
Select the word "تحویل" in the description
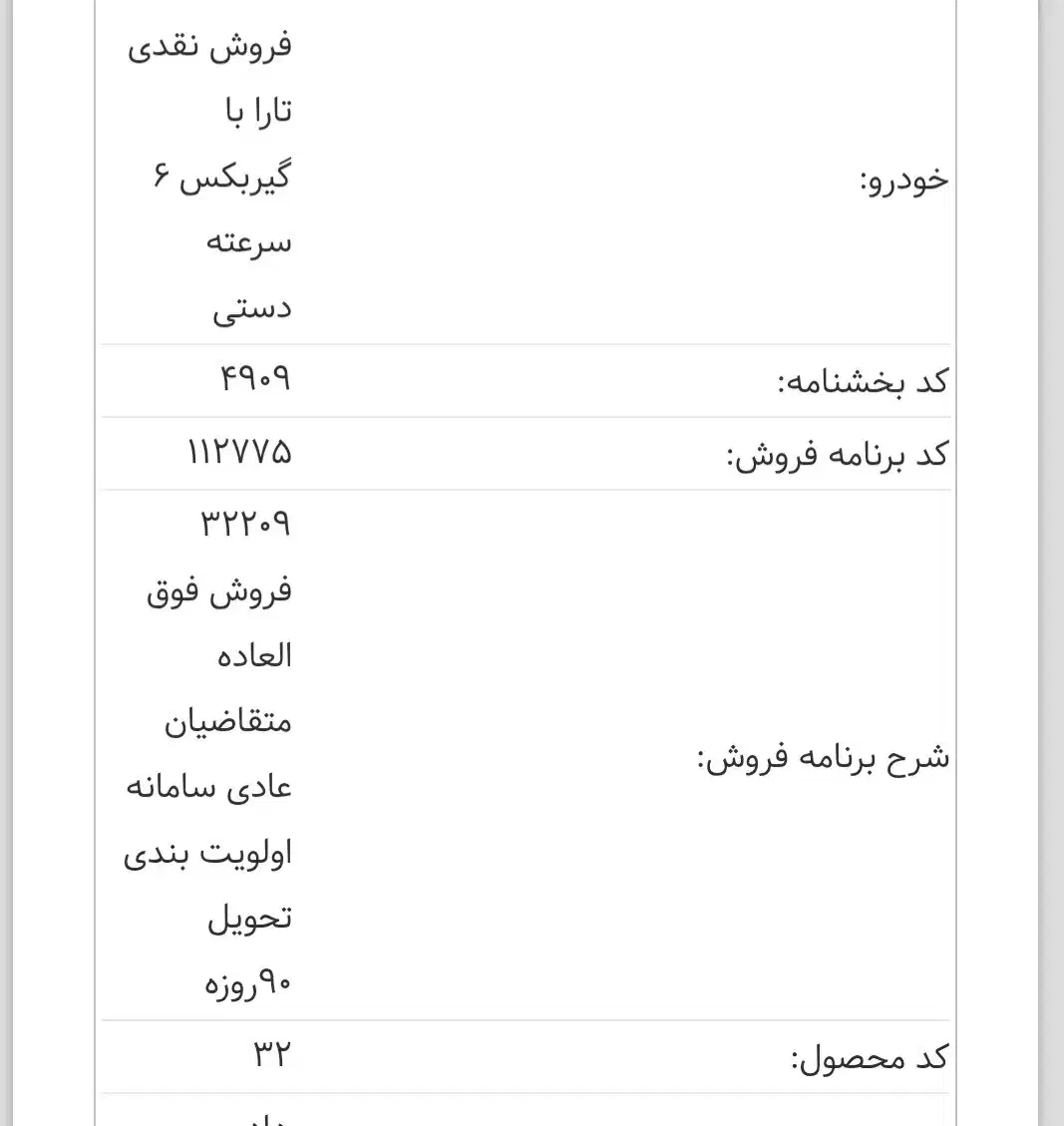point(249,919)
